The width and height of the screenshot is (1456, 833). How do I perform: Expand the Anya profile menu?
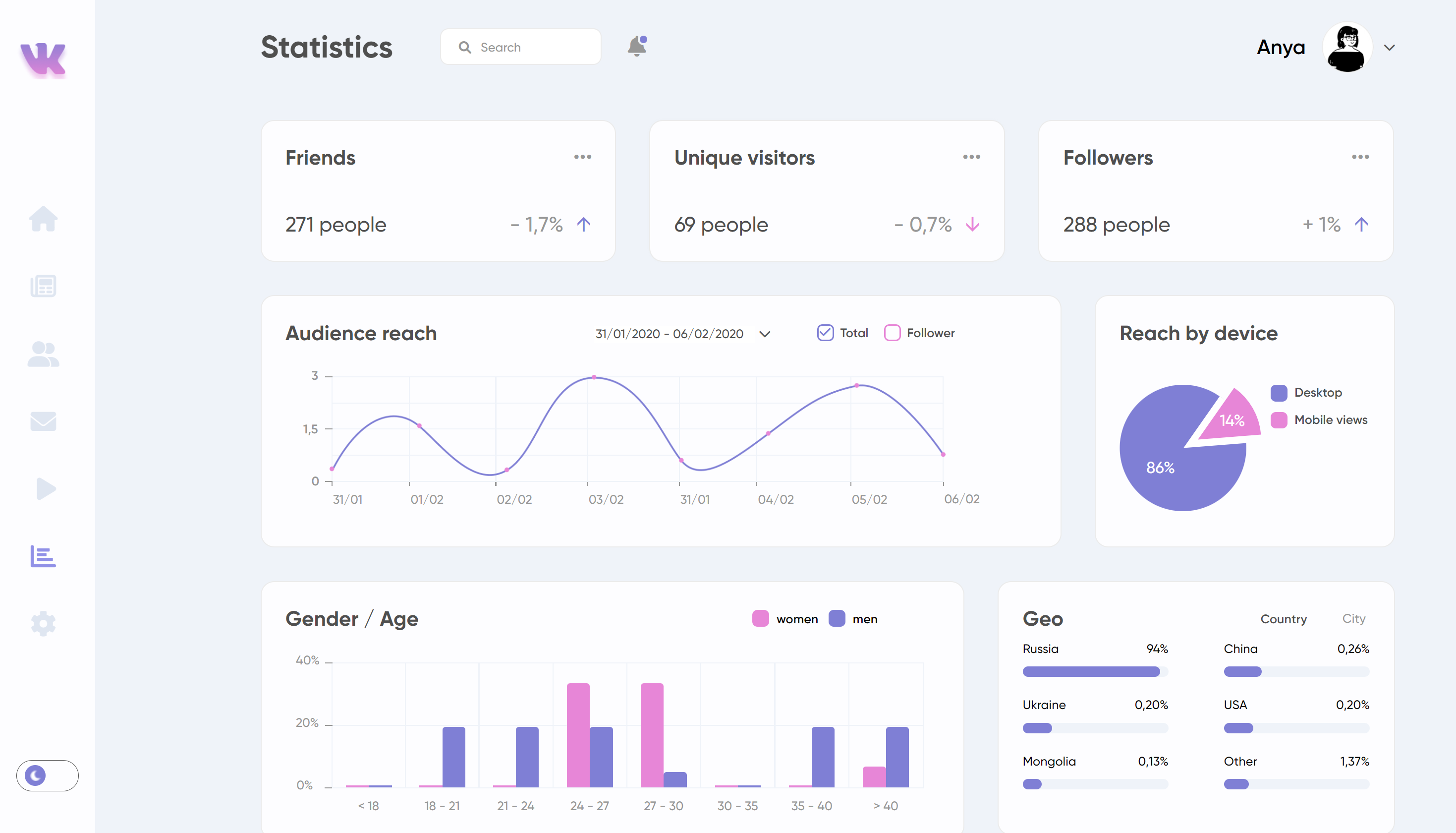(1389, 48)
